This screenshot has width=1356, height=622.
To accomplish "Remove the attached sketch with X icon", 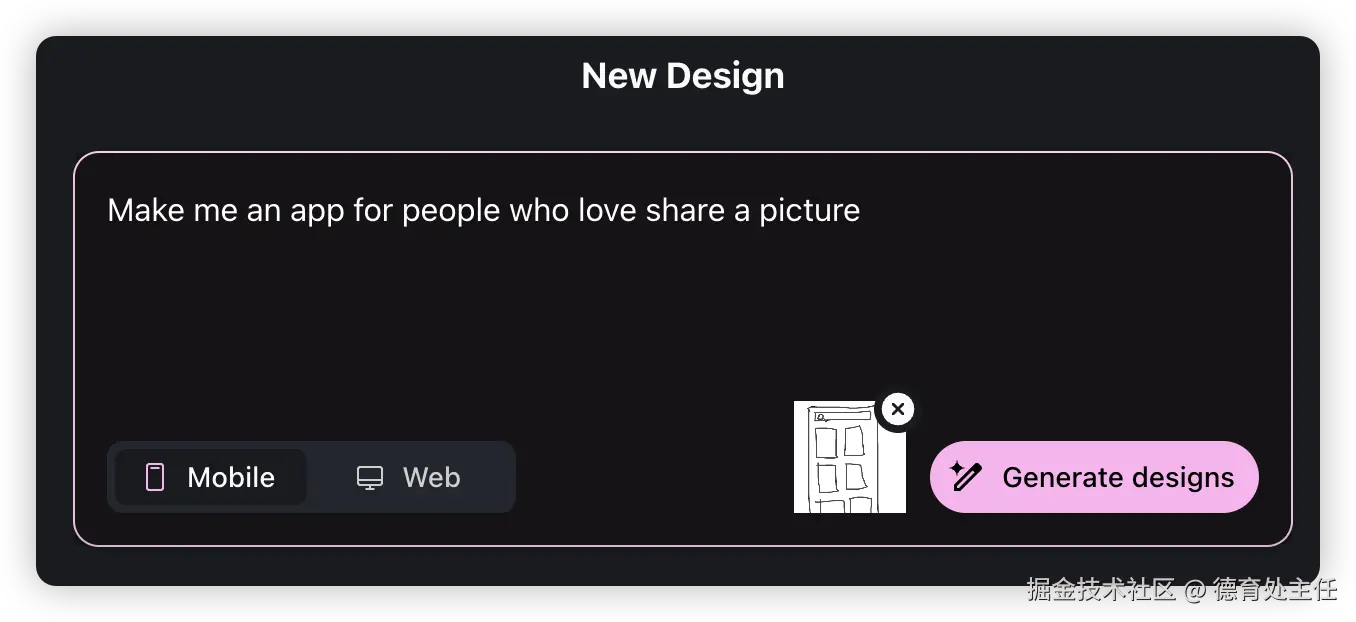I will (x=898, y=409).
